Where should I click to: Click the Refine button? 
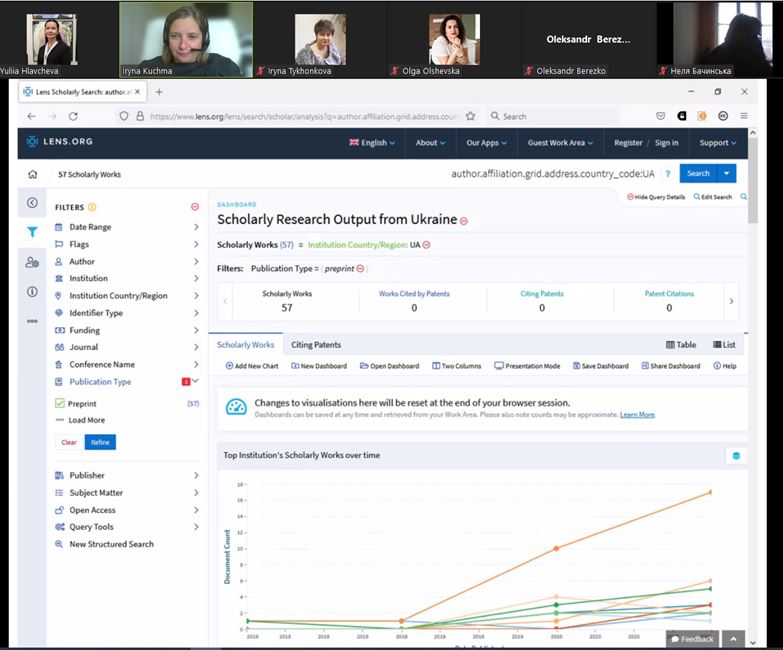point(100,442)
